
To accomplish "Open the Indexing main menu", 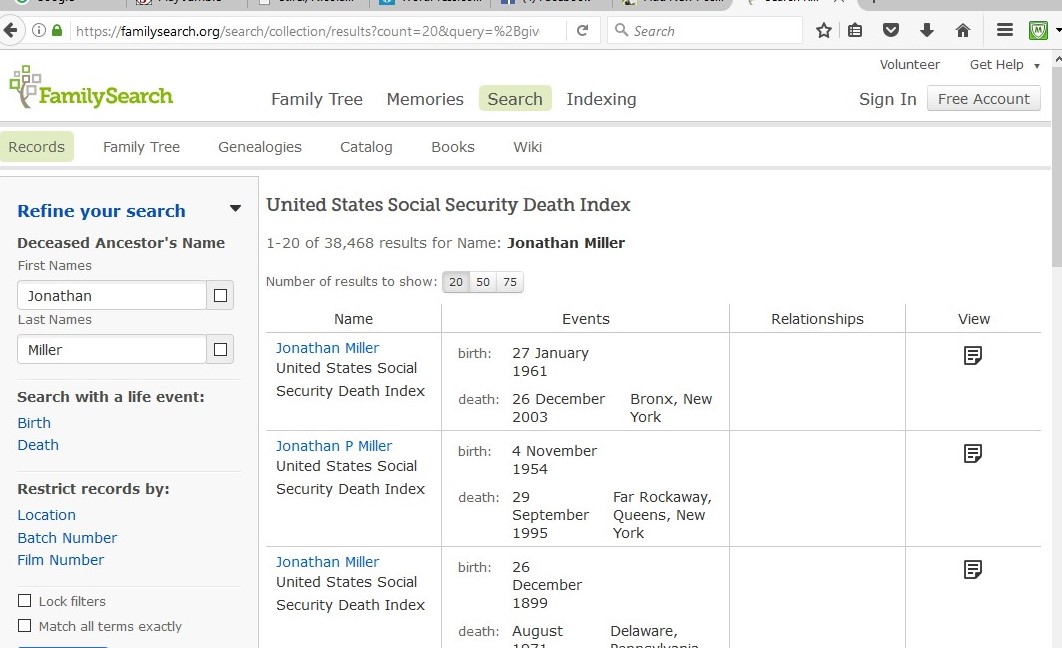I will click(601, 99).
